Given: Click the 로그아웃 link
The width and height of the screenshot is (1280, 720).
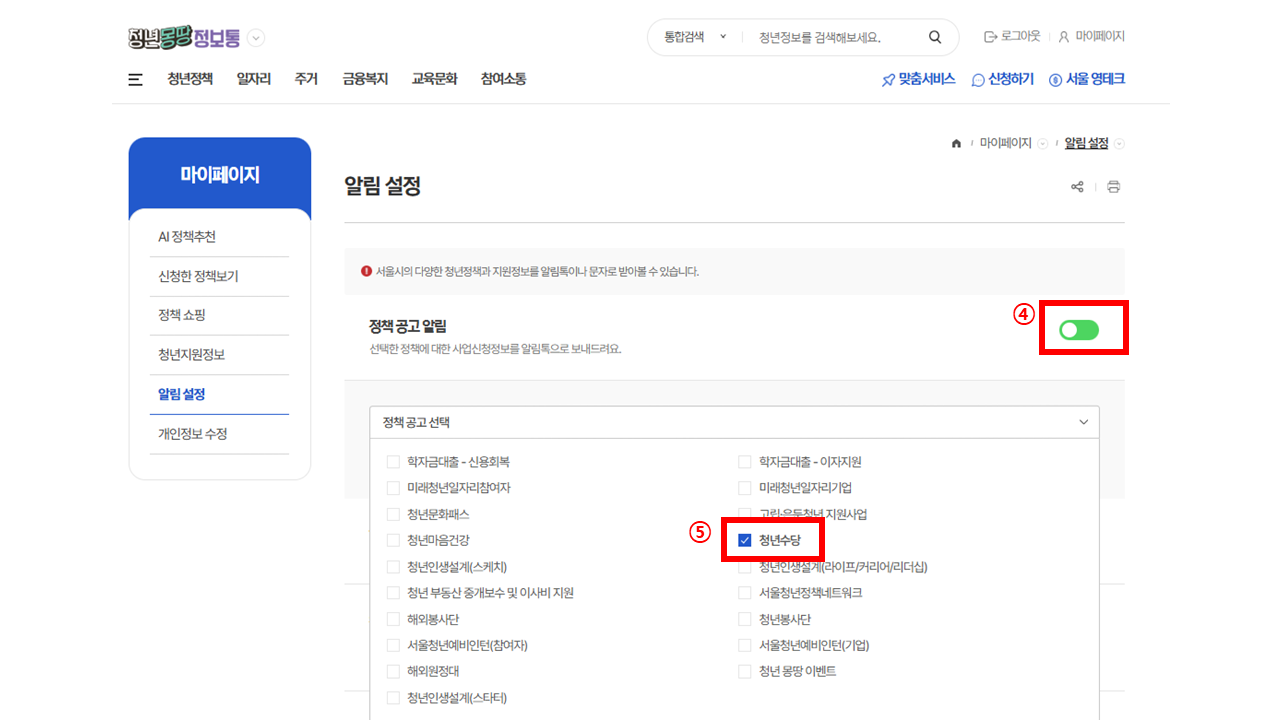Looking at the screenshot, I should pyautogui.click(x=1012, y=37).
